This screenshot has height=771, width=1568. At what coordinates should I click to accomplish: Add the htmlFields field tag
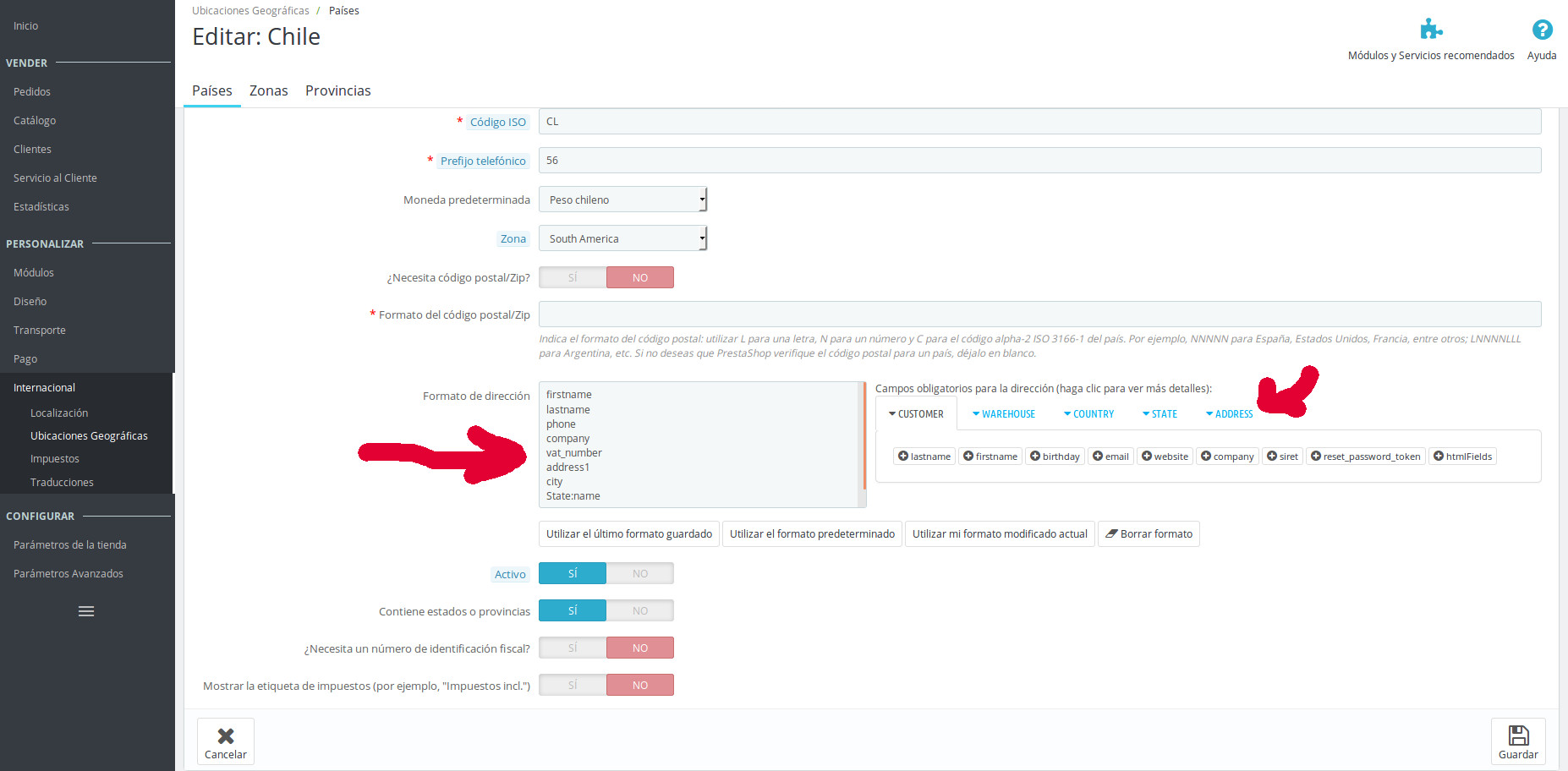(1462, 457)
